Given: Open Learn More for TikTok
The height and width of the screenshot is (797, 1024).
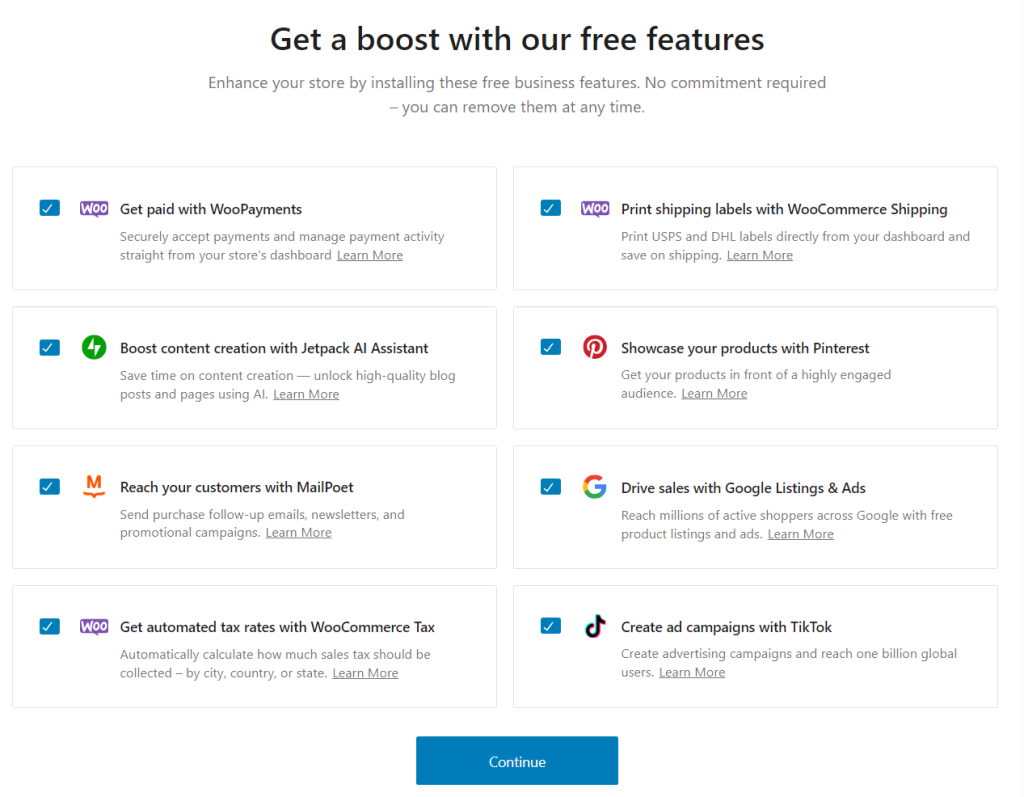Looking at the screenshot, I should click(x=692, y=671).
